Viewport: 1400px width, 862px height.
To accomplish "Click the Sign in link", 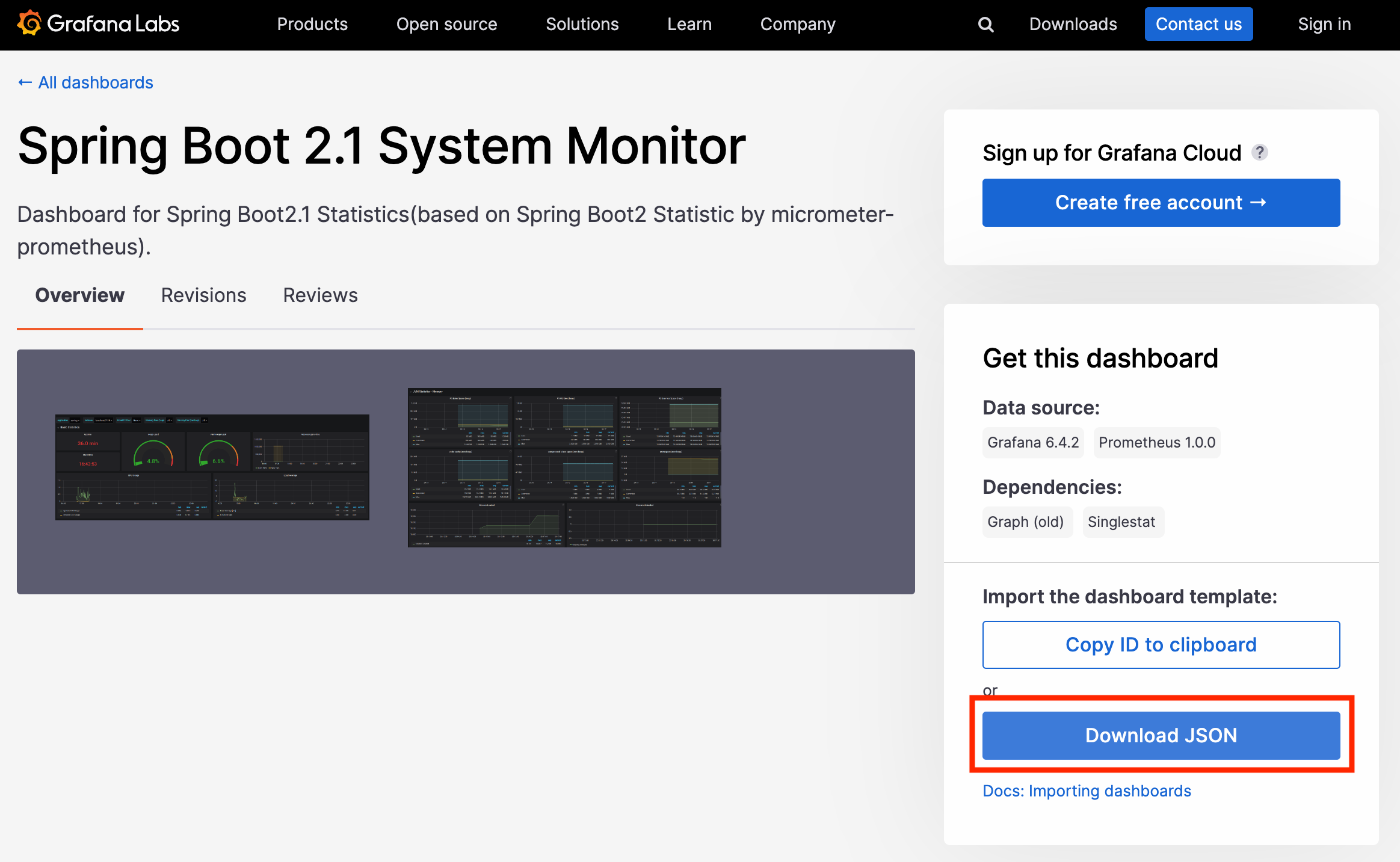I will (1324, 24).
